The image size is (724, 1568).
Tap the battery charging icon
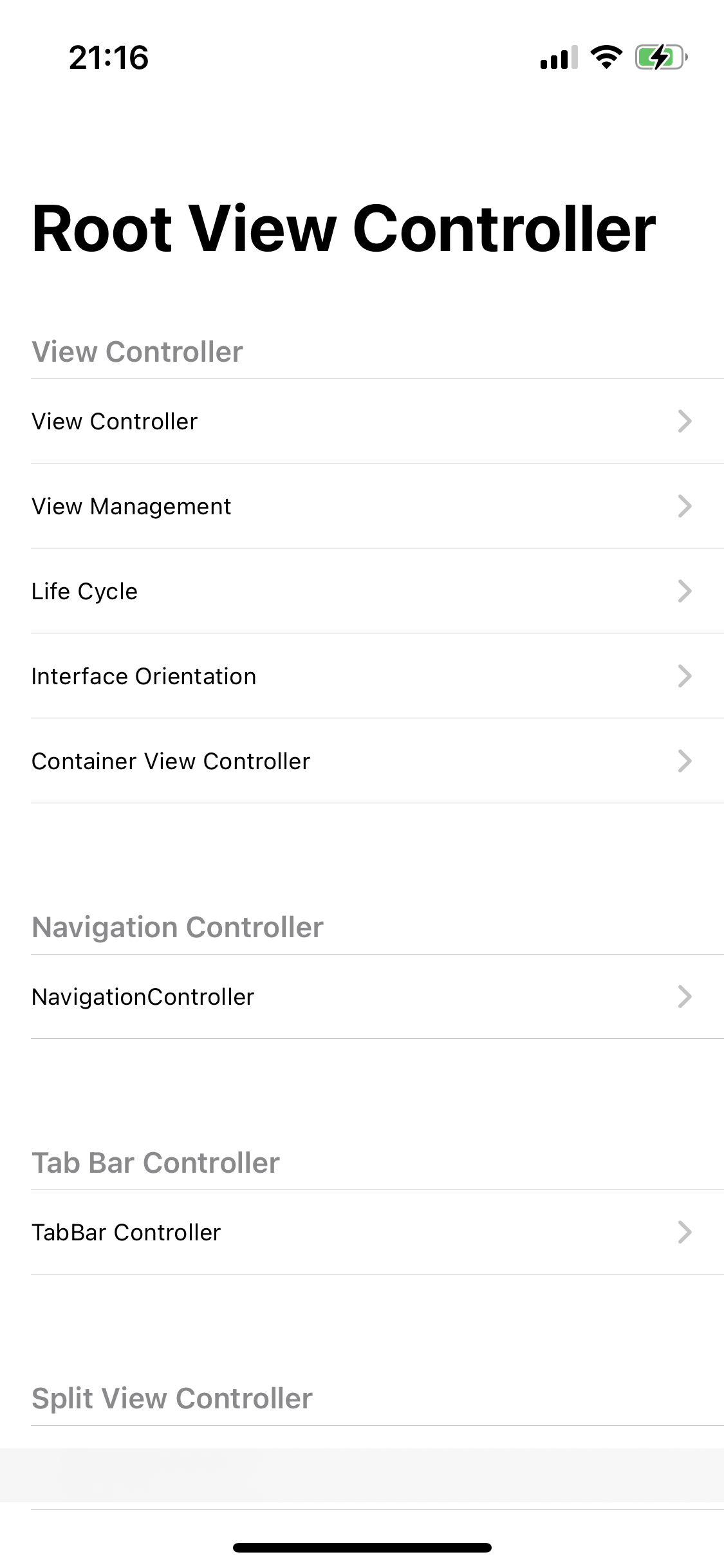pos(662,57)
